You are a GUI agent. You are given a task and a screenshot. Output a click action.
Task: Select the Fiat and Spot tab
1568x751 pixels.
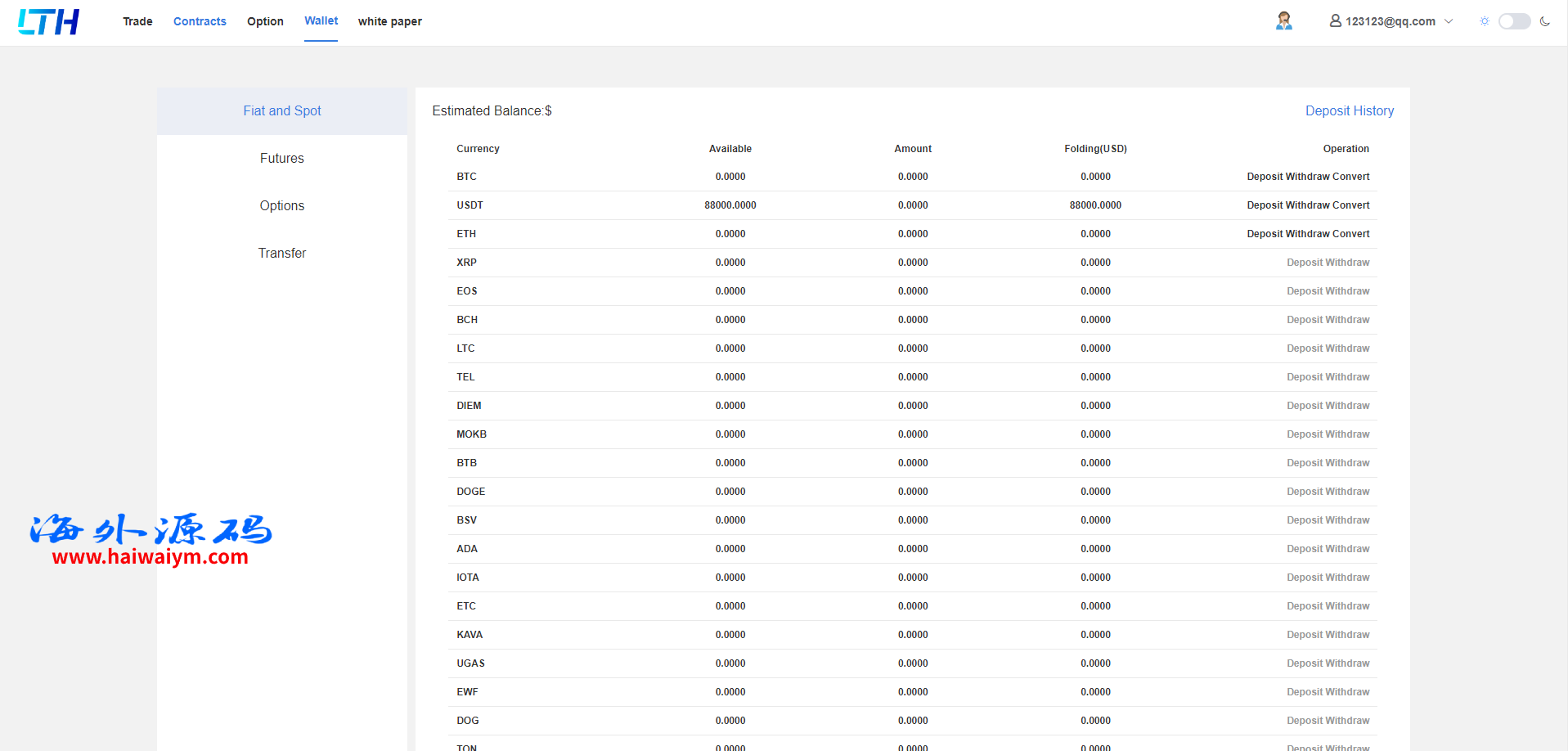coord(281,110)
